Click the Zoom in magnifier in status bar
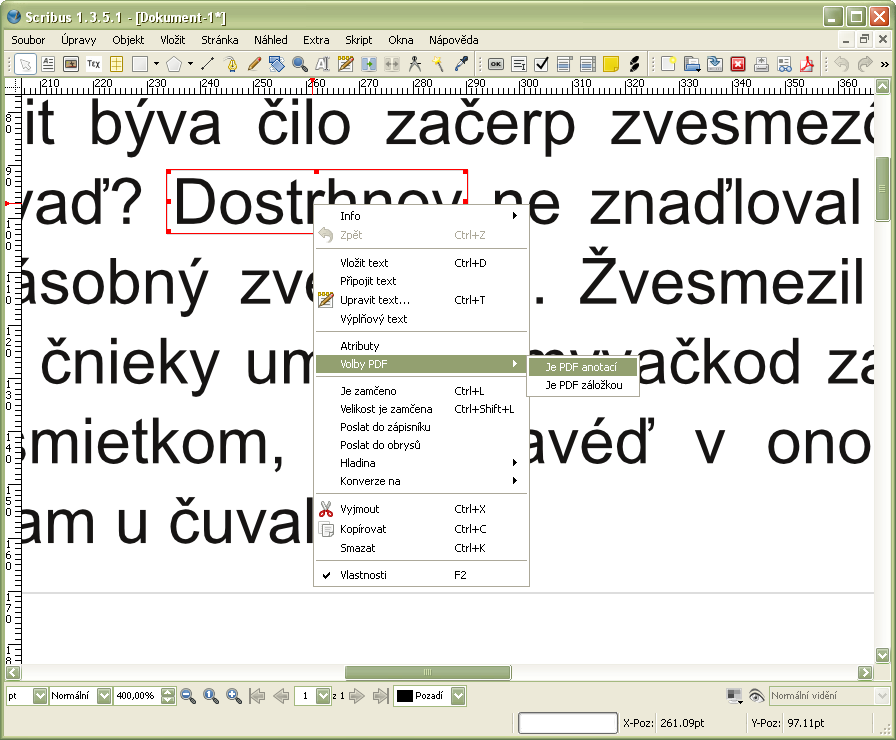 (x=233, y=696)
